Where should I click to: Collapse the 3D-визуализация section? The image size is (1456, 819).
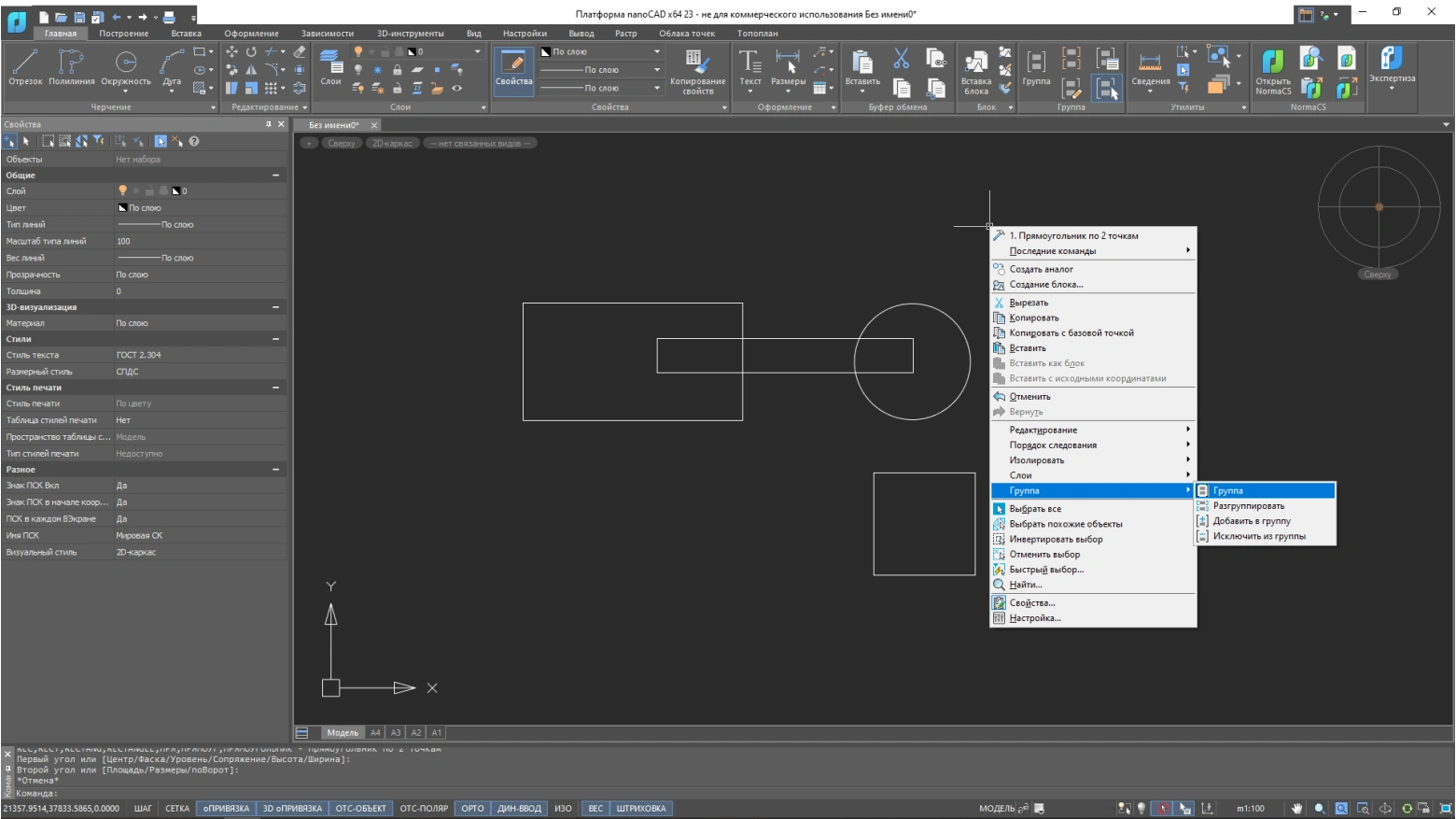pyautogui.click(x=275, y=307)
